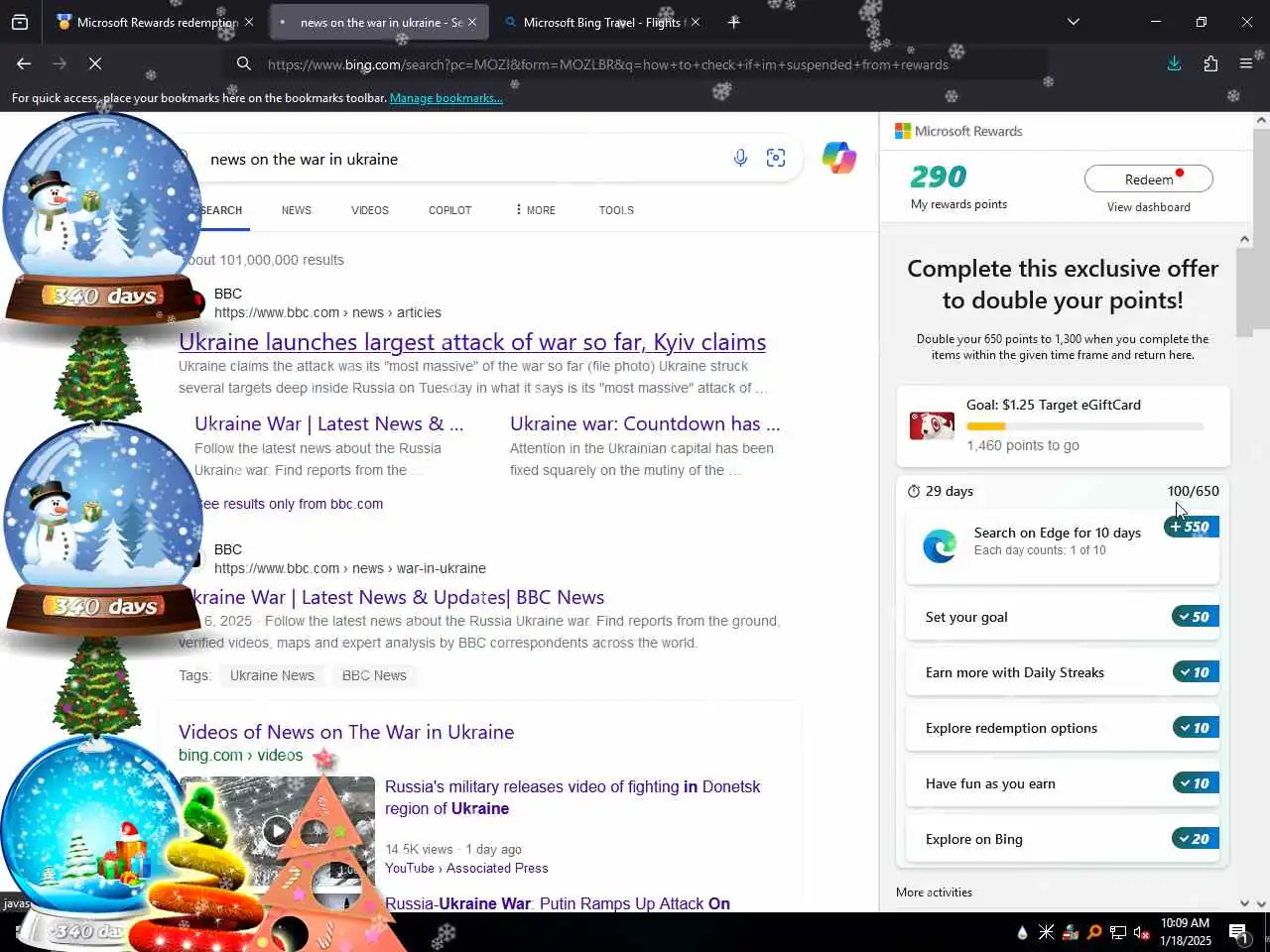This screenshot has height=952, width=1270.
Task: Select the VIDEOS search tab
Action: click(x=370, y=210)
